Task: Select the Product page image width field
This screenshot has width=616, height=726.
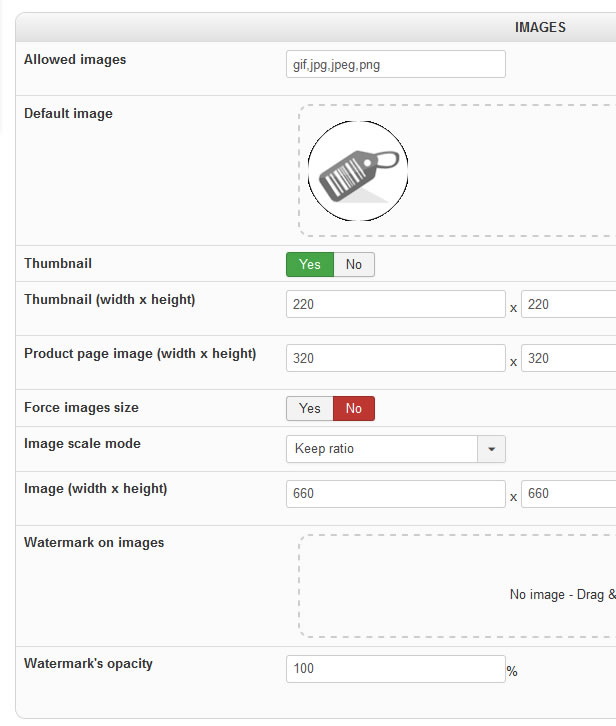Action: coord(395,358)
